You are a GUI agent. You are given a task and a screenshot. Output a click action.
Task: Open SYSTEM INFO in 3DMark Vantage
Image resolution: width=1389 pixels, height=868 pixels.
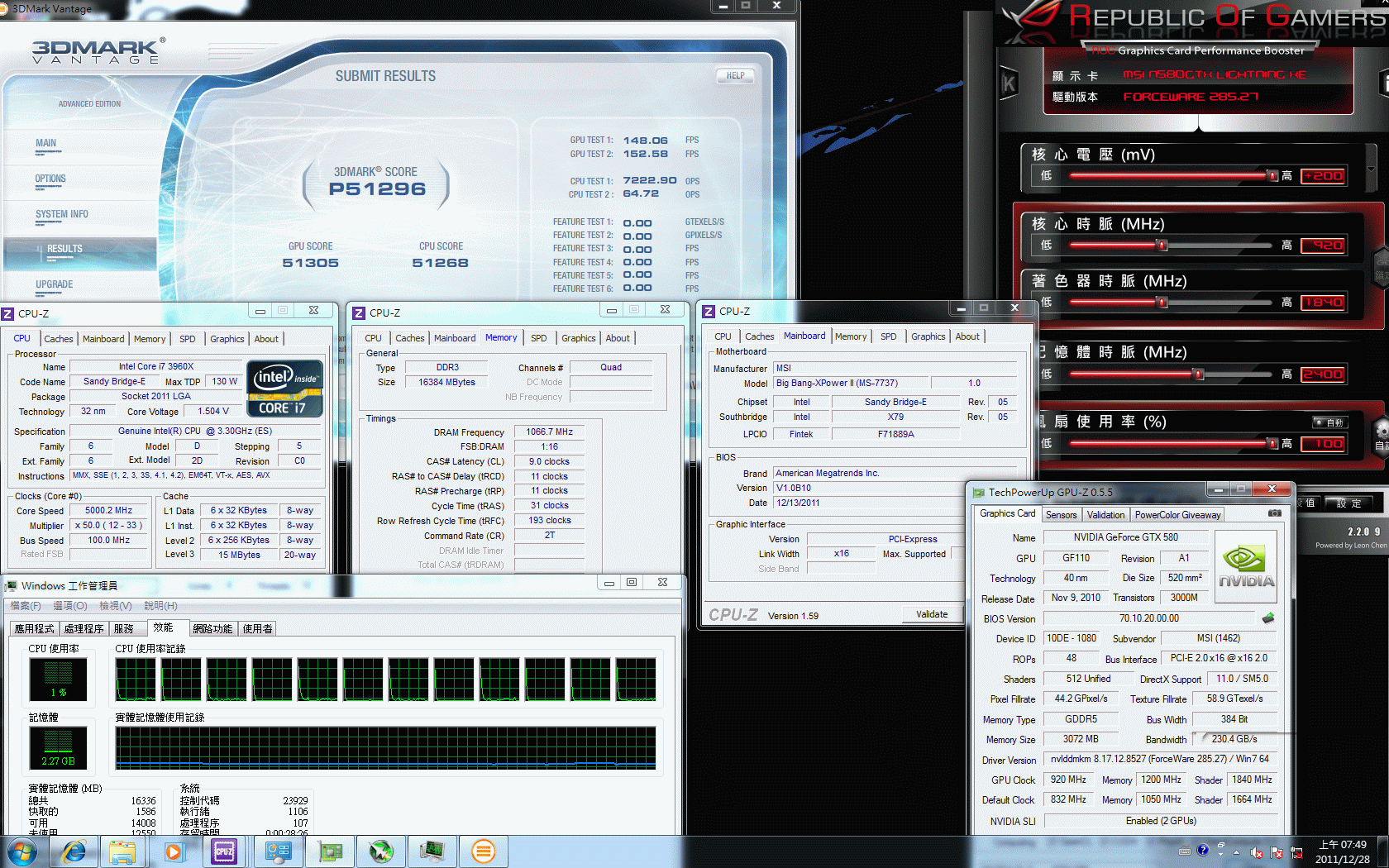click(x=62, y=214)
